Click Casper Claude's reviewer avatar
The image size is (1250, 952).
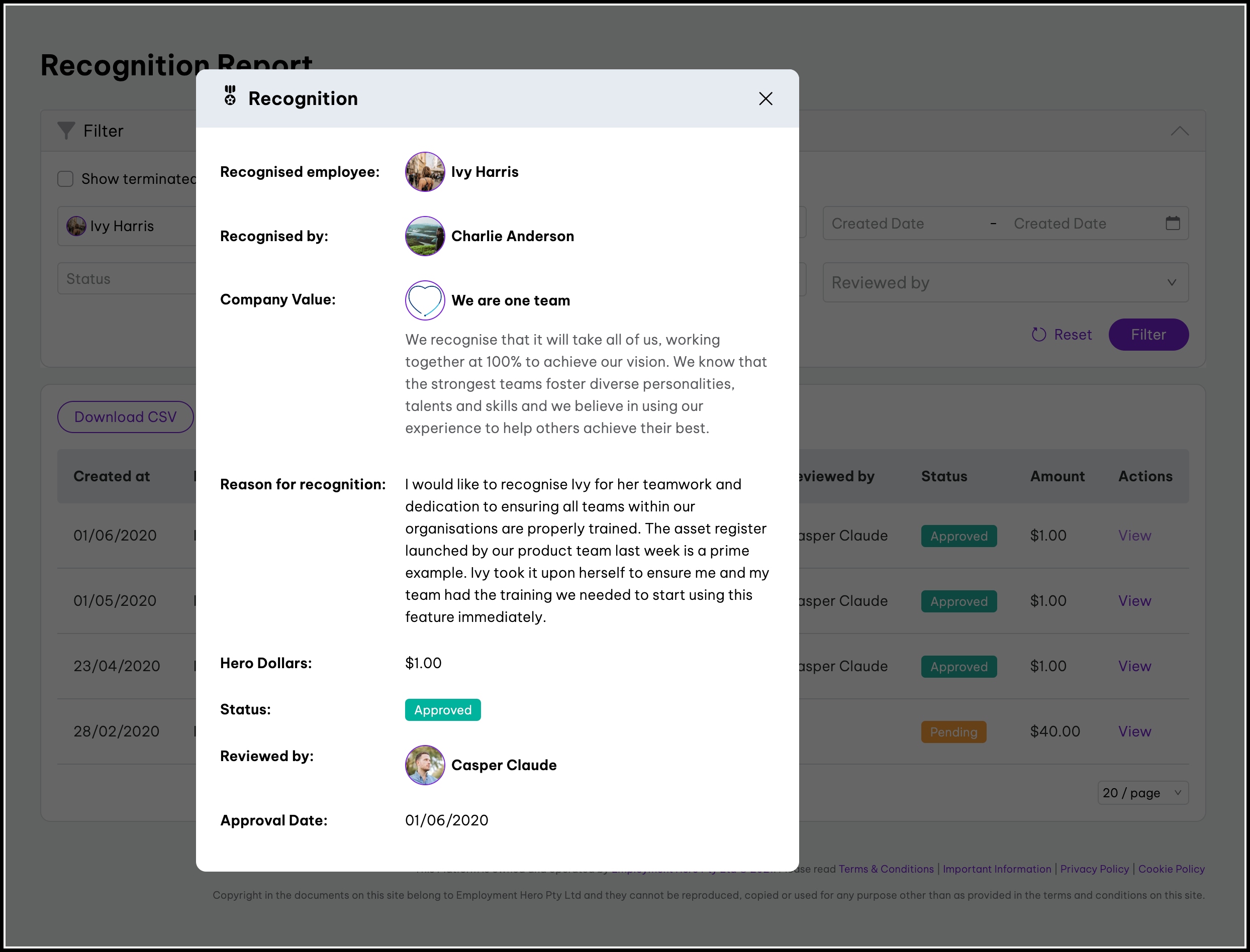425,765
